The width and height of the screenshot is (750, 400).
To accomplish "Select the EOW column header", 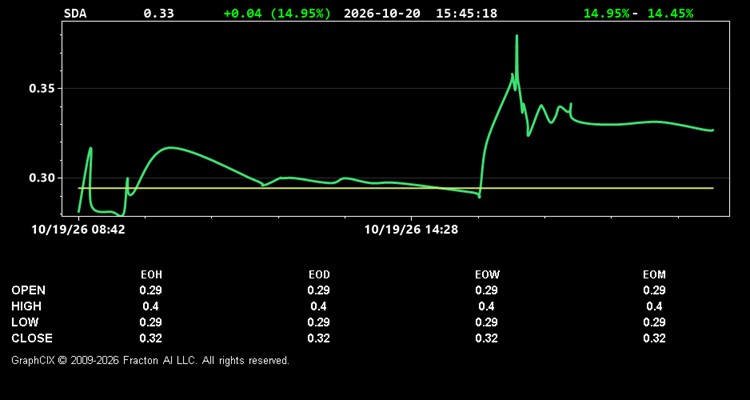I will point(486,275).
